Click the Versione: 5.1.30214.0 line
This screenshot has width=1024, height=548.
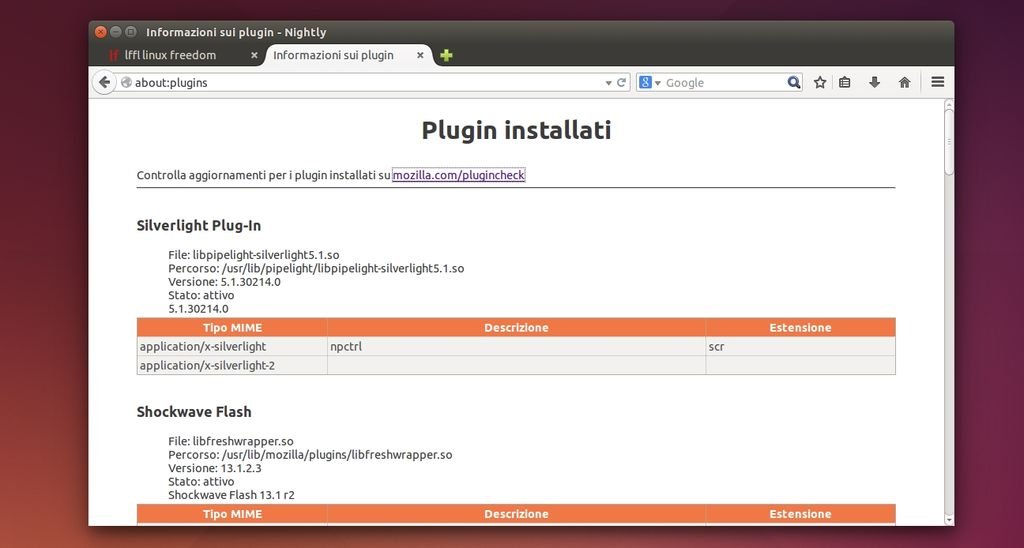[x=224, y=282]
